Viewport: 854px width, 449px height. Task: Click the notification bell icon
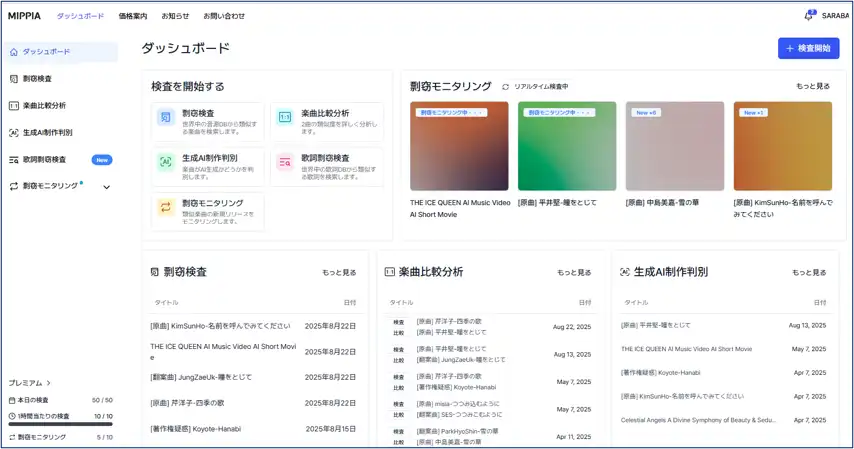click(809, 16)
